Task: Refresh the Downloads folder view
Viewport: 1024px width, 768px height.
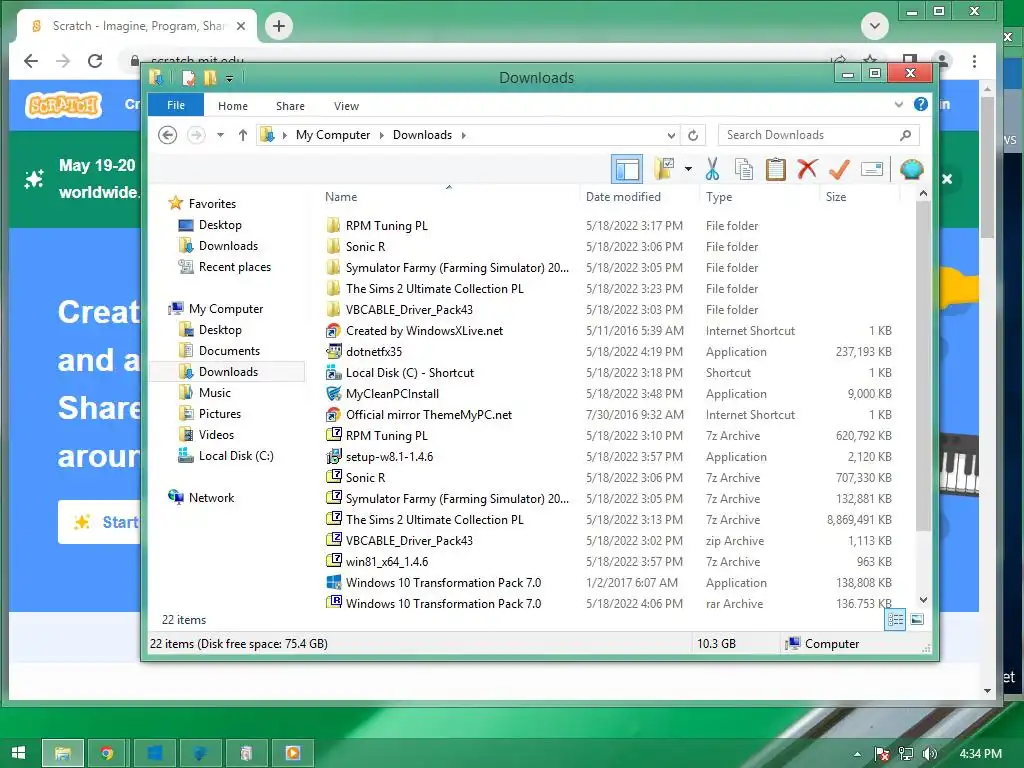Action: 693,135
